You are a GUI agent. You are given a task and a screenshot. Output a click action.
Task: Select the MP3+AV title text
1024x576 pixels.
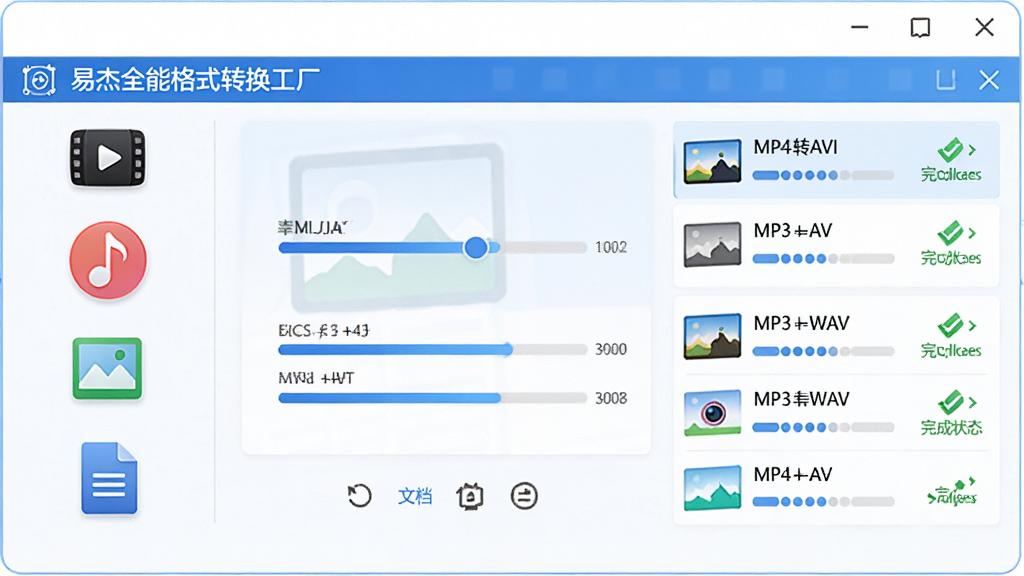pyautogui.click(x=793, y=231)
